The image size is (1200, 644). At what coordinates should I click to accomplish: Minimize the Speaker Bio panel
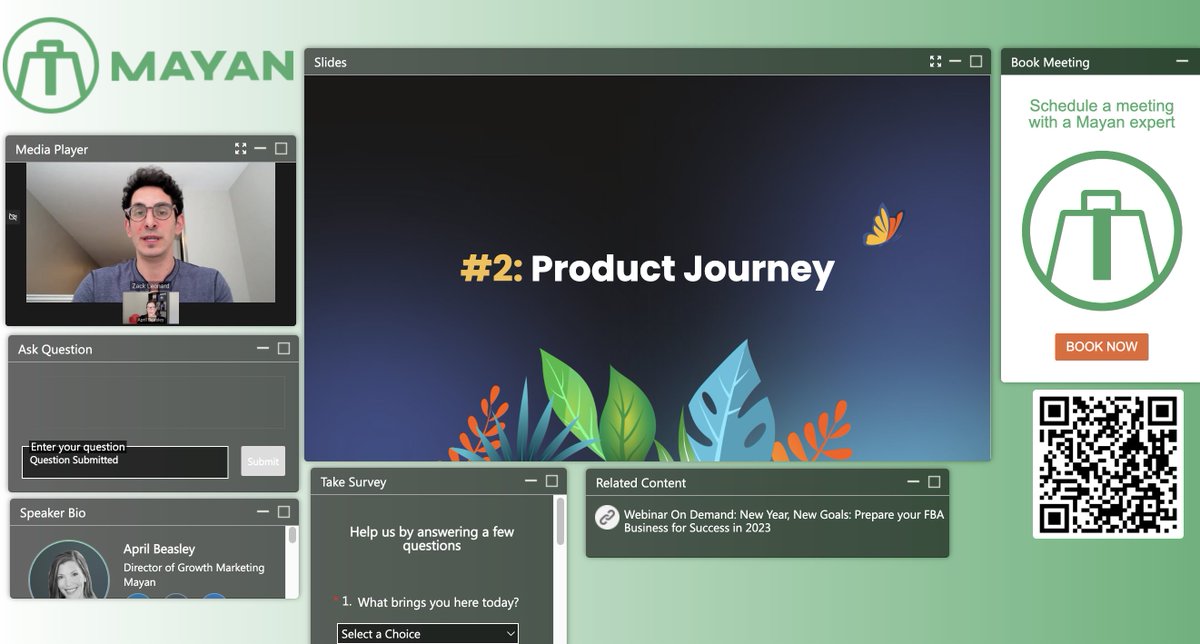[x=263, y=512]
